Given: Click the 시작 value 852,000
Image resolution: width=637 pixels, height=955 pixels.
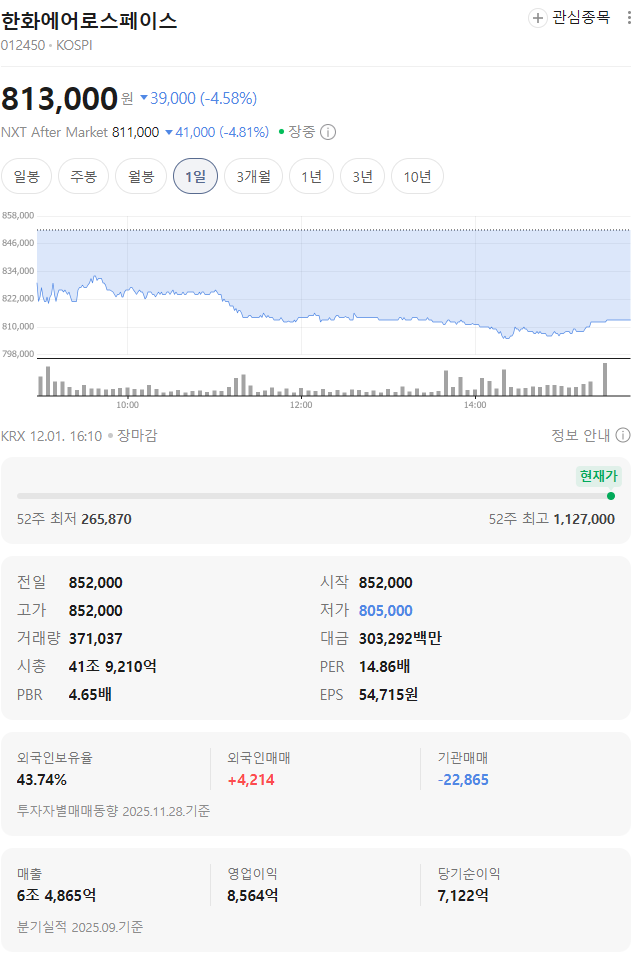Looking at the screenshot, I should [385, 583].
